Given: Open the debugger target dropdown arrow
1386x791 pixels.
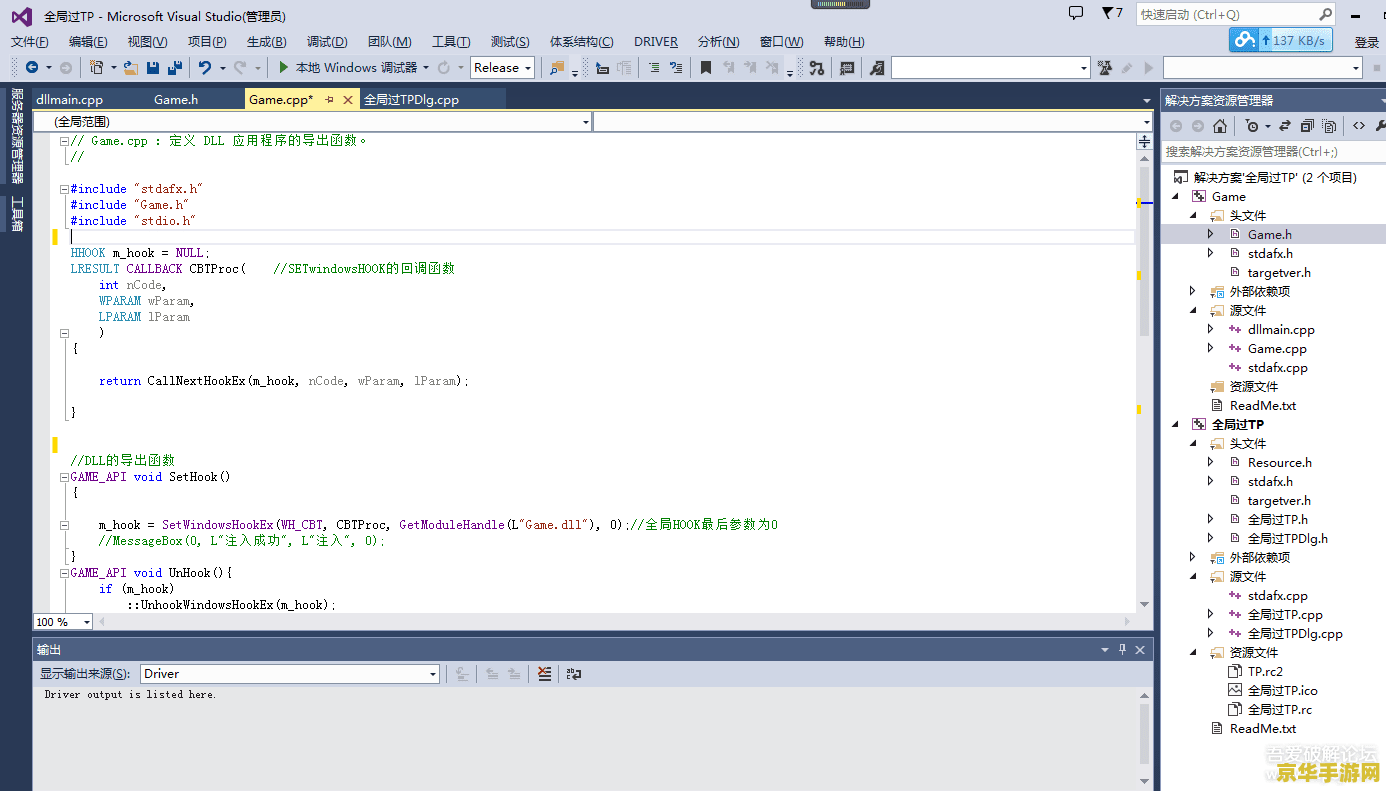Looking at the screenshot, I should pyautogui.click(x=425, y=68).
